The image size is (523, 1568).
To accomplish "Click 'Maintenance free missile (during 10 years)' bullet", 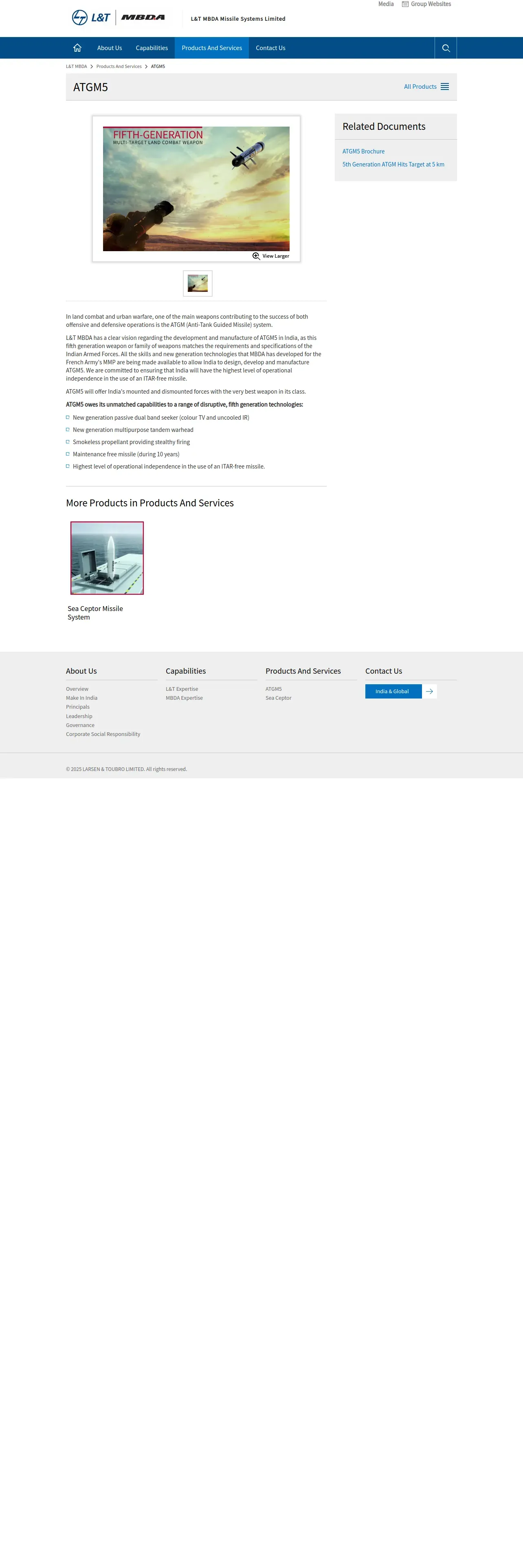I will coord(126,455).
